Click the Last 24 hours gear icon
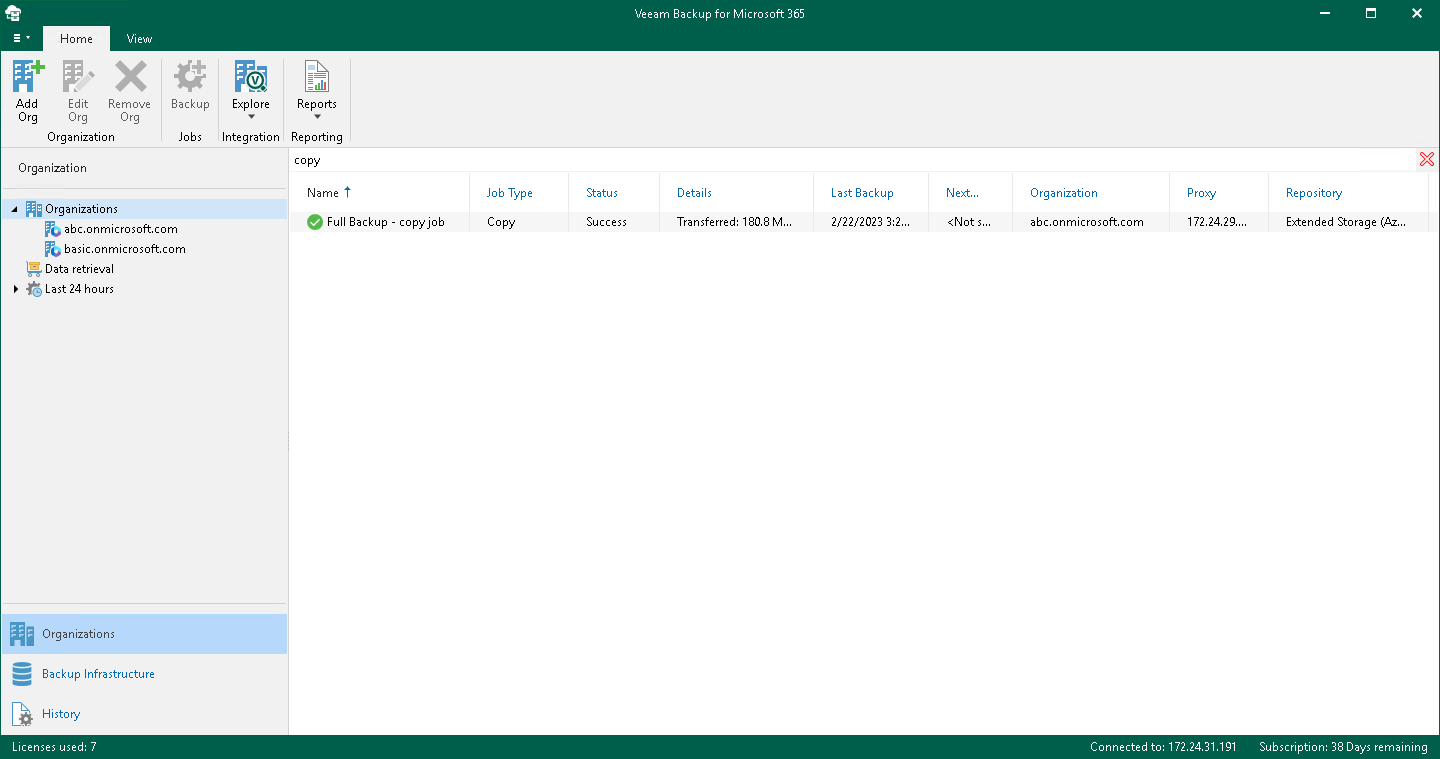1440x759 pixels. point(33,289)
